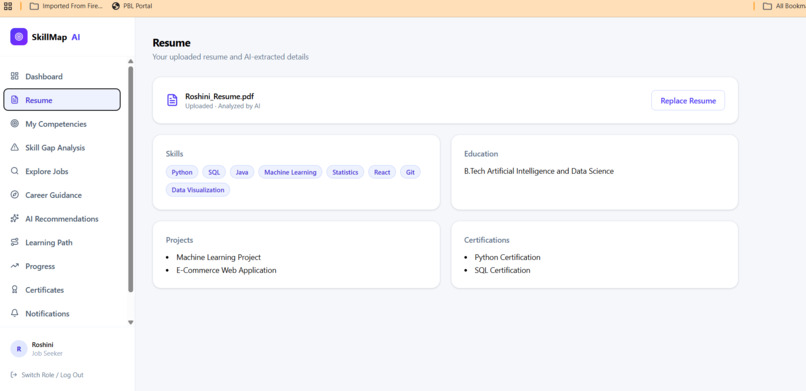Viewport: 806px width, 391px height.
Task: Open the Certificates page
Action: [x=62, y=290]
